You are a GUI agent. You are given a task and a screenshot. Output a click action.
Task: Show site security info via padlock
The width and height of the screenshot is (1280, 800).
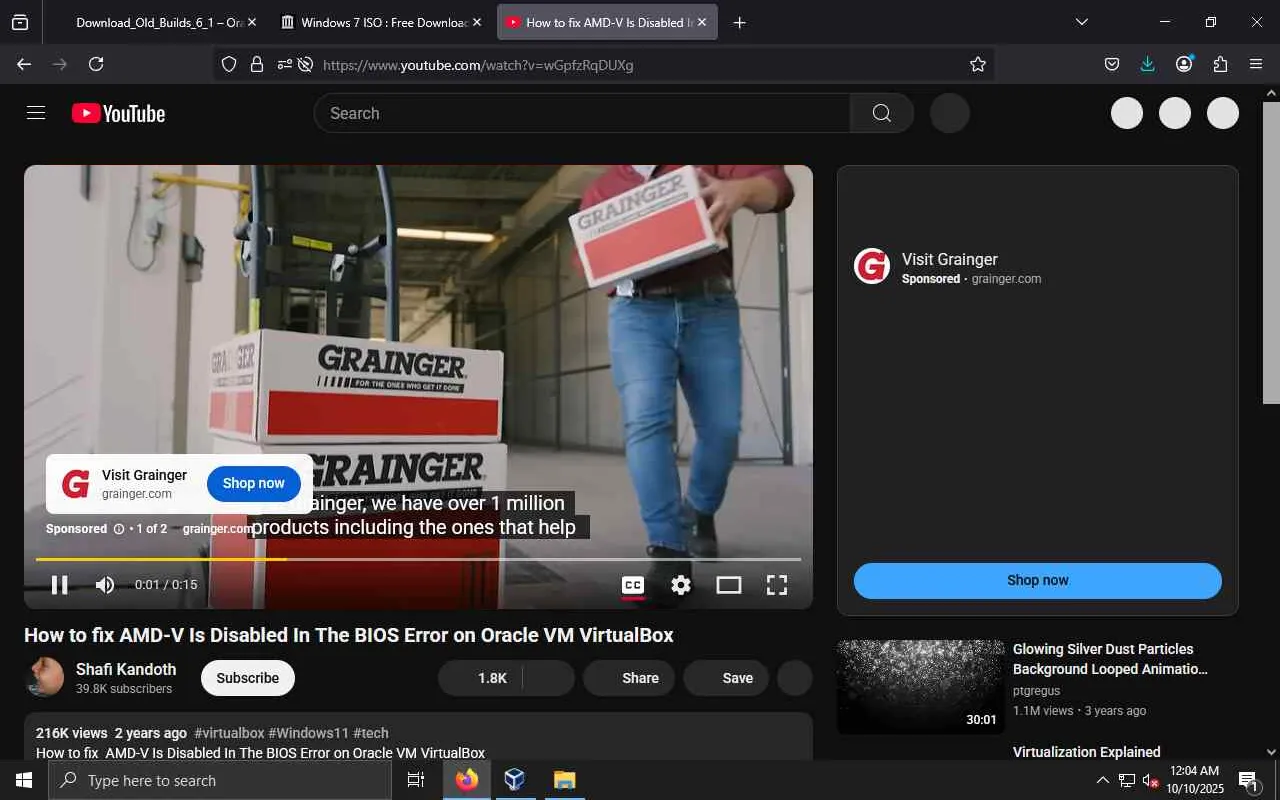(x=257, y=64)
